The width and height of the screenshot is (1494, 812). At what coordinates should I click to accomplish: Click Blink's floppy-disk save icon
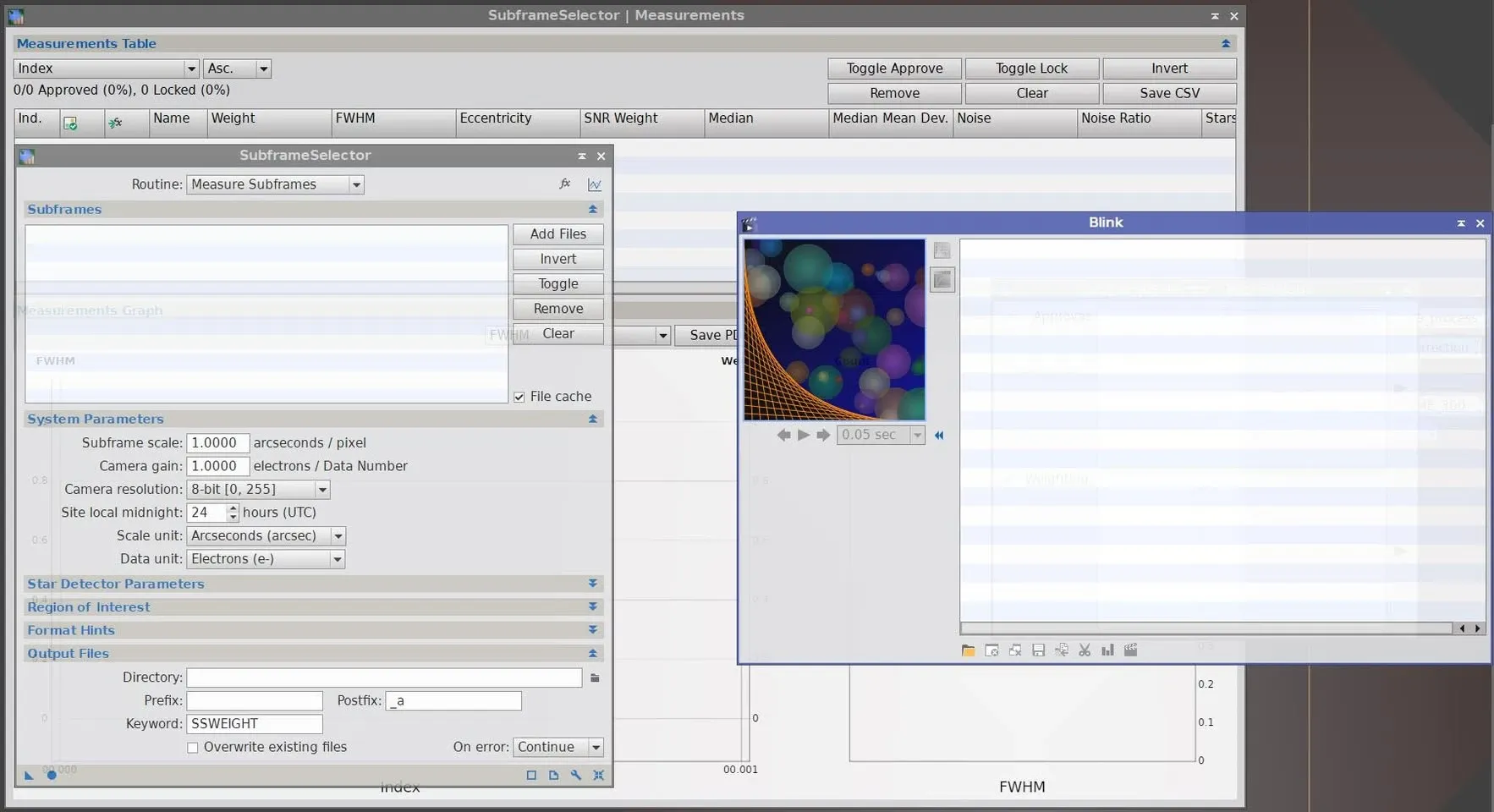(1038, 650)
